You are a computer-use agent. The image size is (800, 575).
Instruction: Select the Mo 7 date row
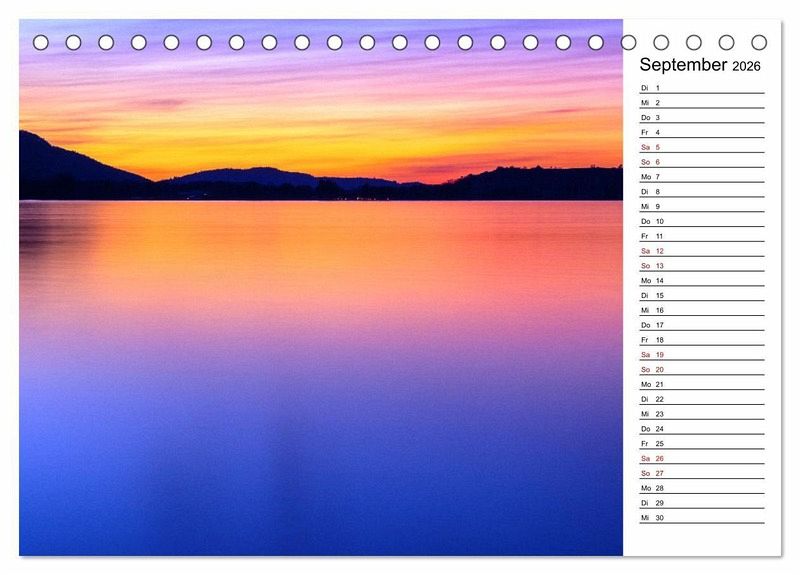701,177
